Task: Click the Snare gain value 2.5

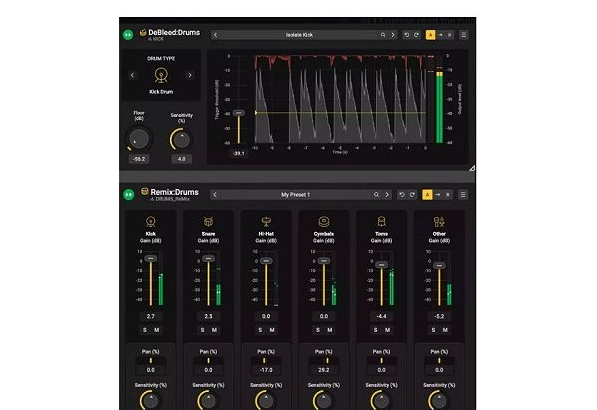Action: point(208,316)
